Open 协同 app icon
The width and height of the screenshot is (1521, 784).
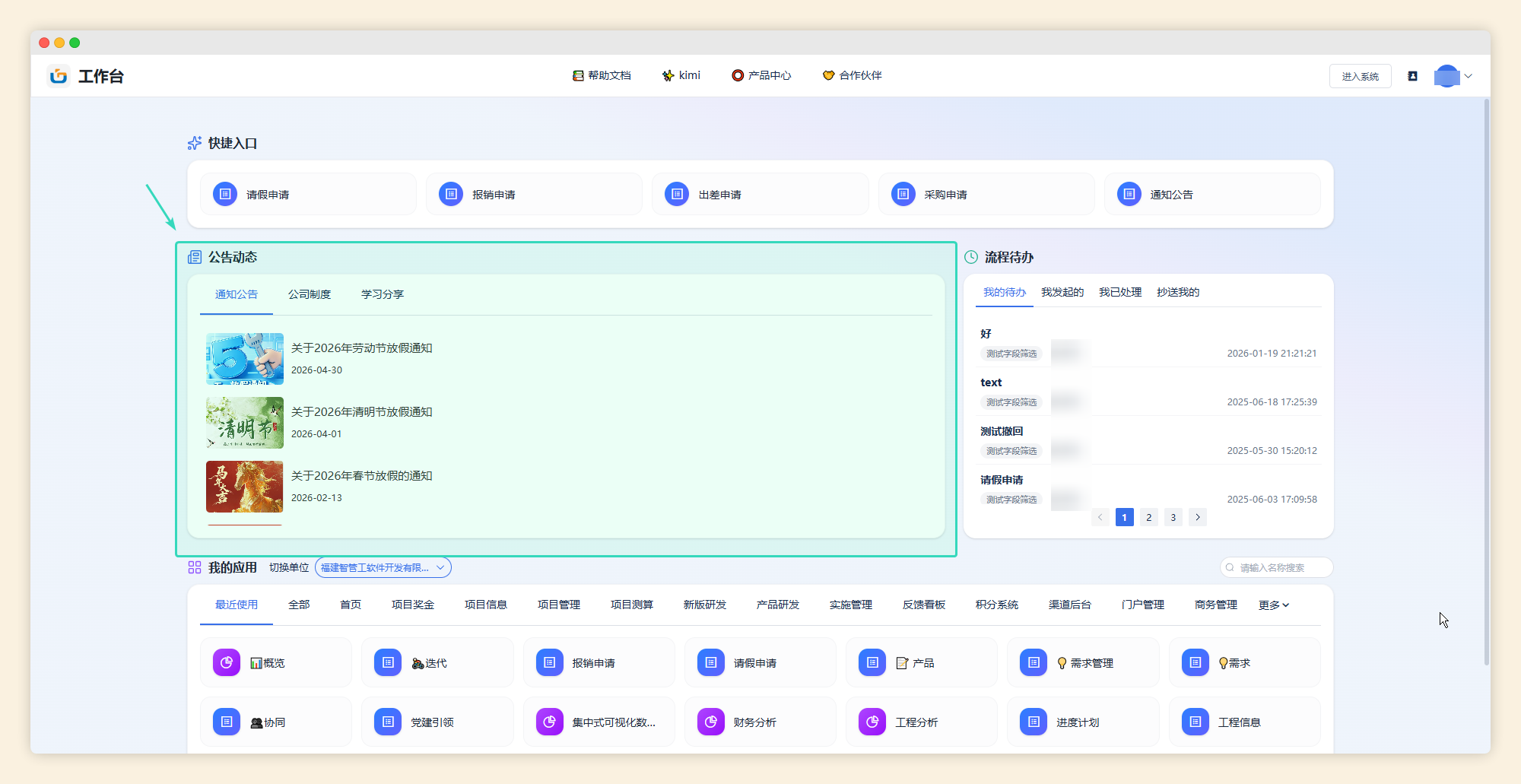tap(227, 722)
